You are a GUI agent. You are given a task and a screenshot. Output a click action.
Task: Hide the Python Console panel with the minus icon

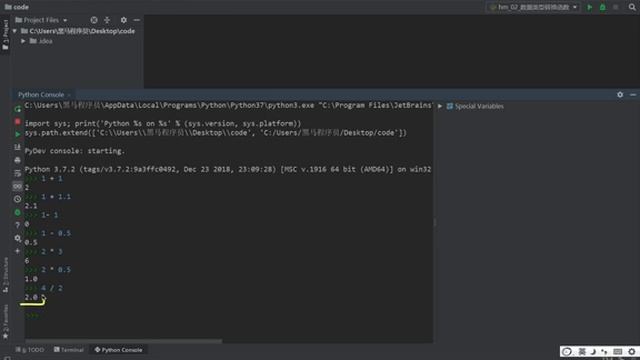[633, 95]
